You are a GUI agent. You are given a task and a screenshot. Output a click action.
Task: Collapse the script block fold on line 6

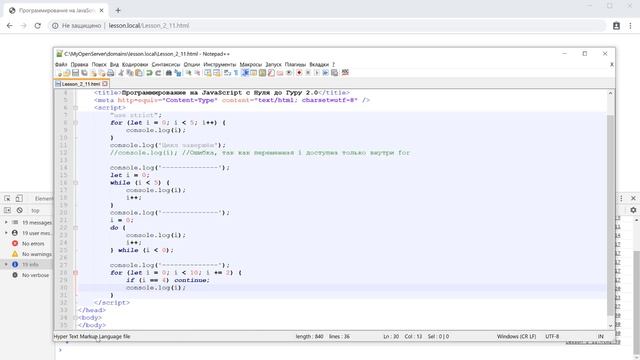tap(76, 108)
